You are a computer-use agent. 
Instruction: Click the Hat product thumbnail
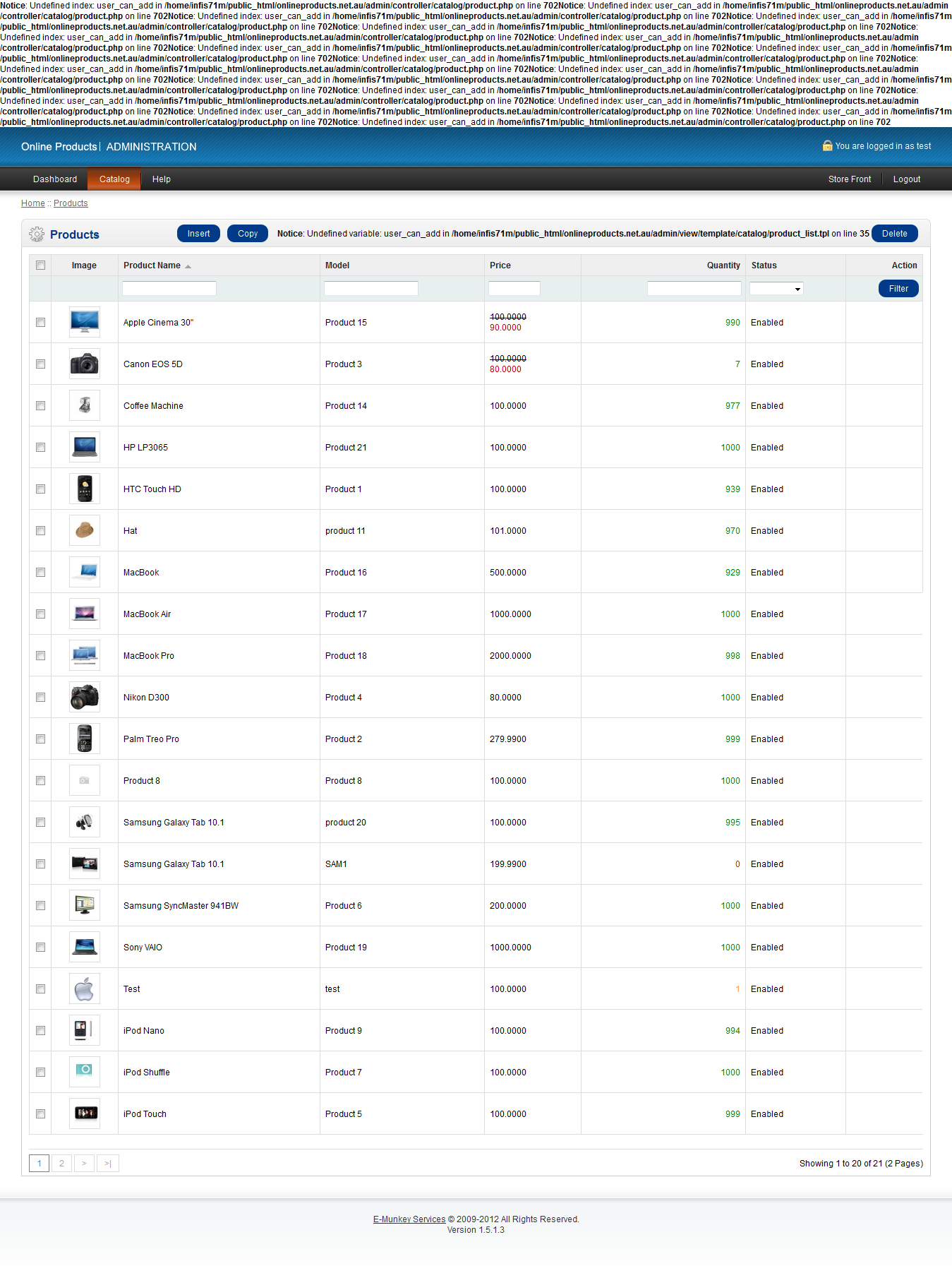(85, 530)
